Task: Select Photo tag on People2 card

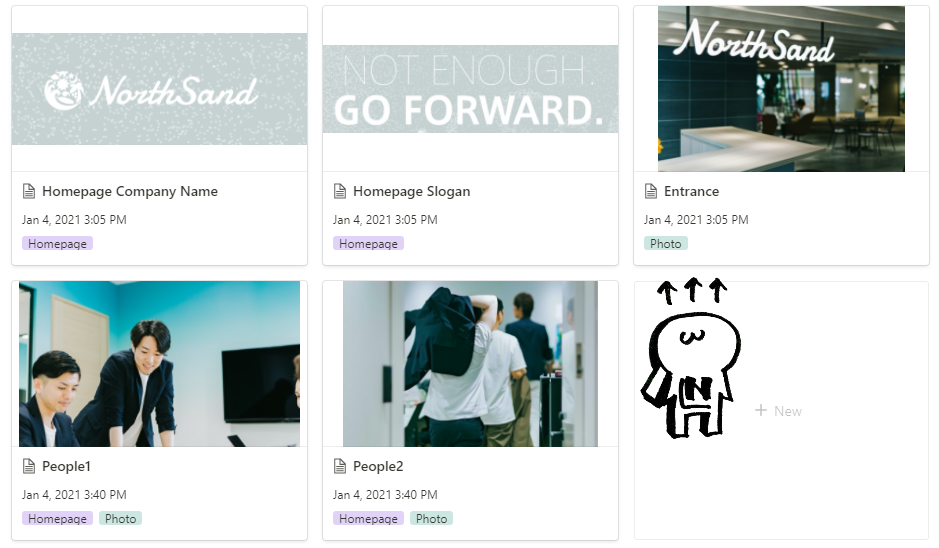Action: [431, 519]
